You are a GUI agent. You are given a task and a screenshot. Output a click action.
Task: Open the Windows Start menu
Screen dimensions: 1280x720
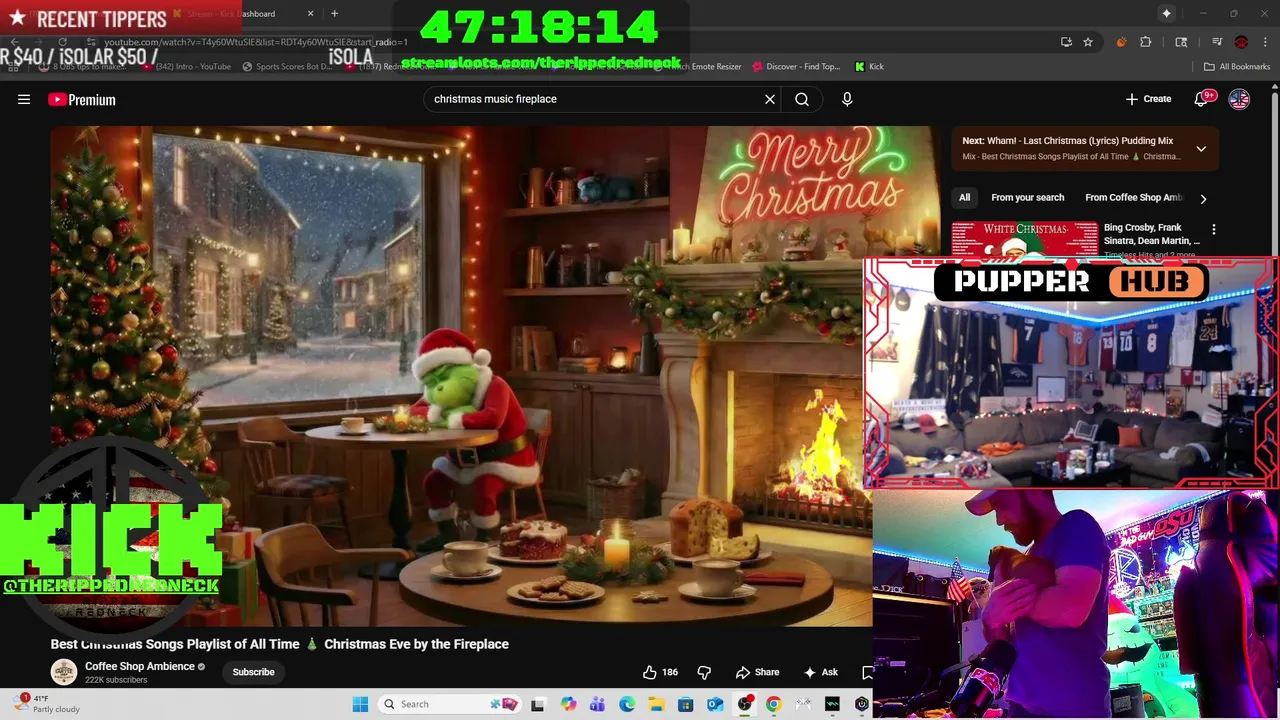(x=360, y=704)
